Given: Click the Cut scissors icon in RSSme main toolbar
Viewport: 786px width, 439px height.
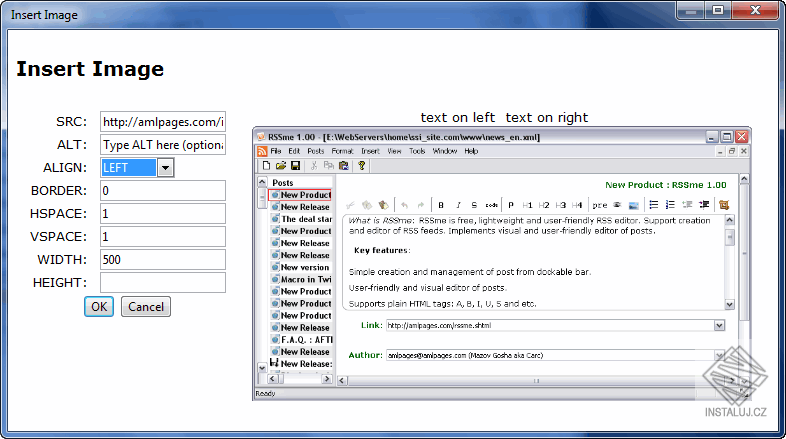Looking at the screenshot, I should tap(314, 165).
